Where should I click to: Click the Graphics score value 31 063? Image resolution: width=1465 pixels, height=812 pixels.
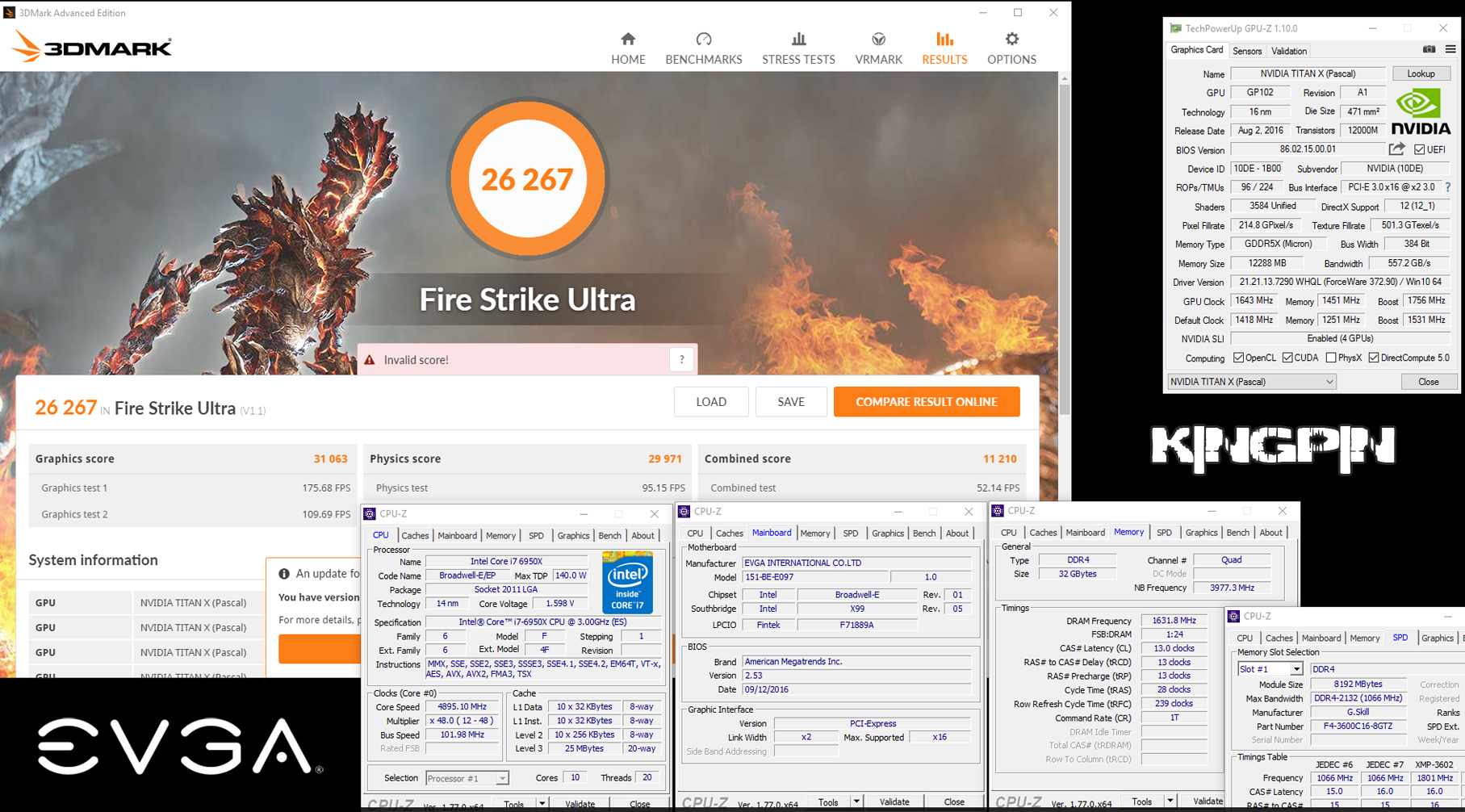330,458
